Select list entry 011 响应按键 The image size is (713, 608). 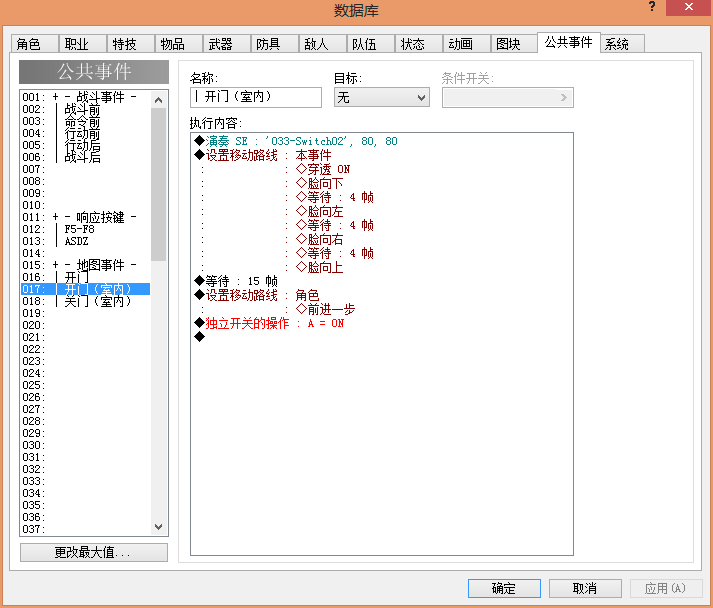pyautogui.click(x=85, y=217)
